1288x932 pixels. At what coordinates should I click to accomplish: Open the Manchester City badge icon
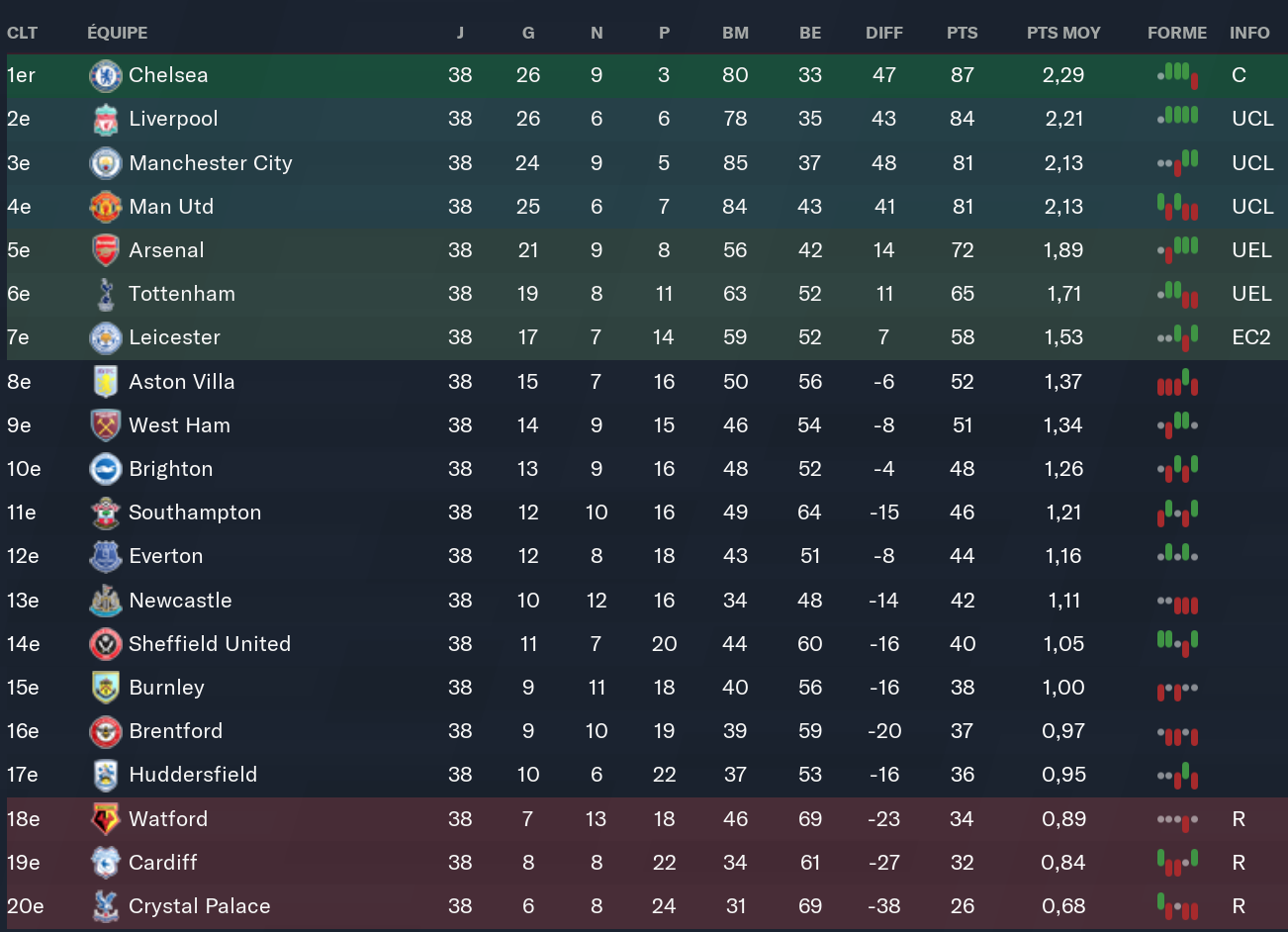(x=105, y=163)
